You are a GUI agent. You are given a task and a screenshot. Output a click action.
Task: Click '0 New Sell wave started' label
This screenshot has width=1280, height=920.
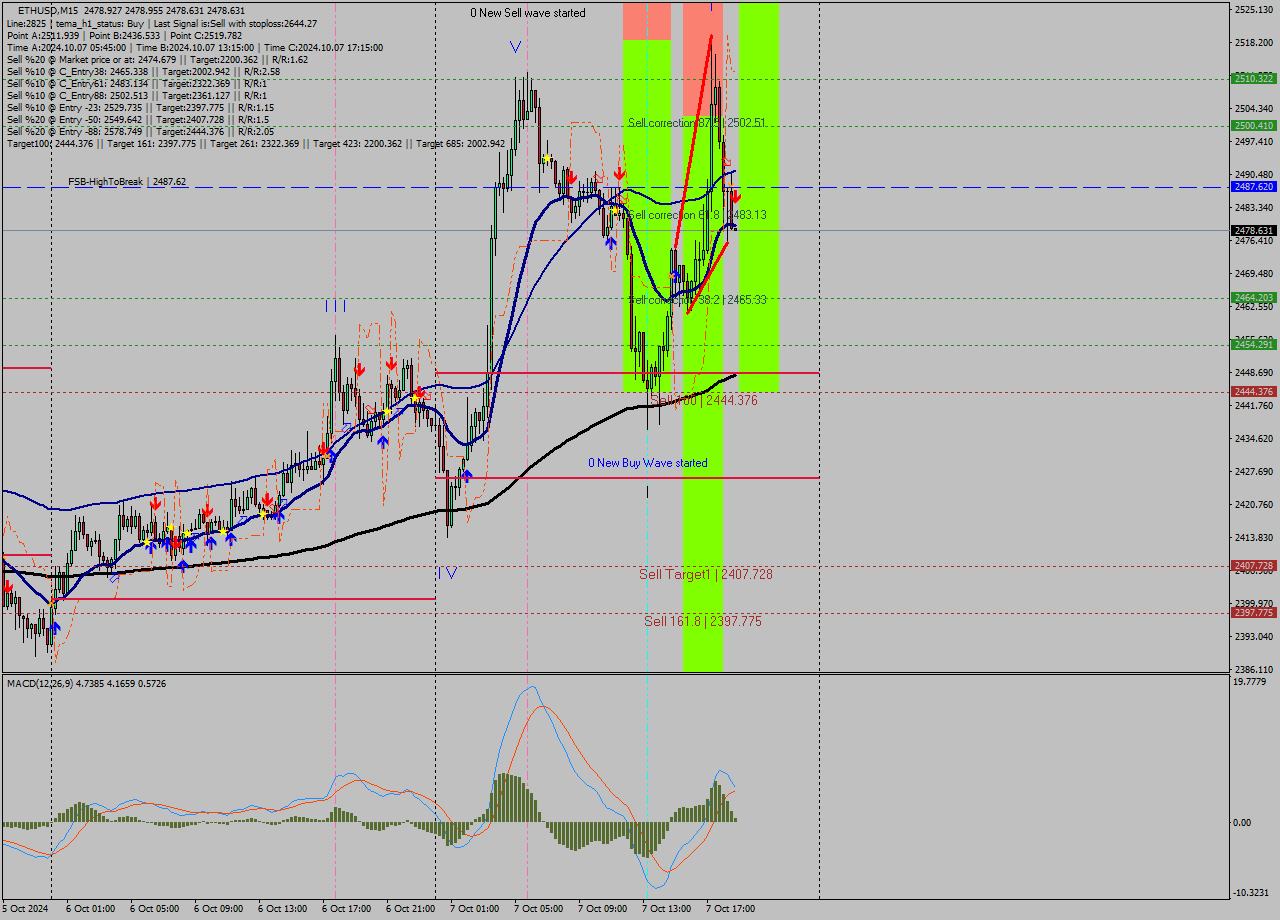[528, 13]
